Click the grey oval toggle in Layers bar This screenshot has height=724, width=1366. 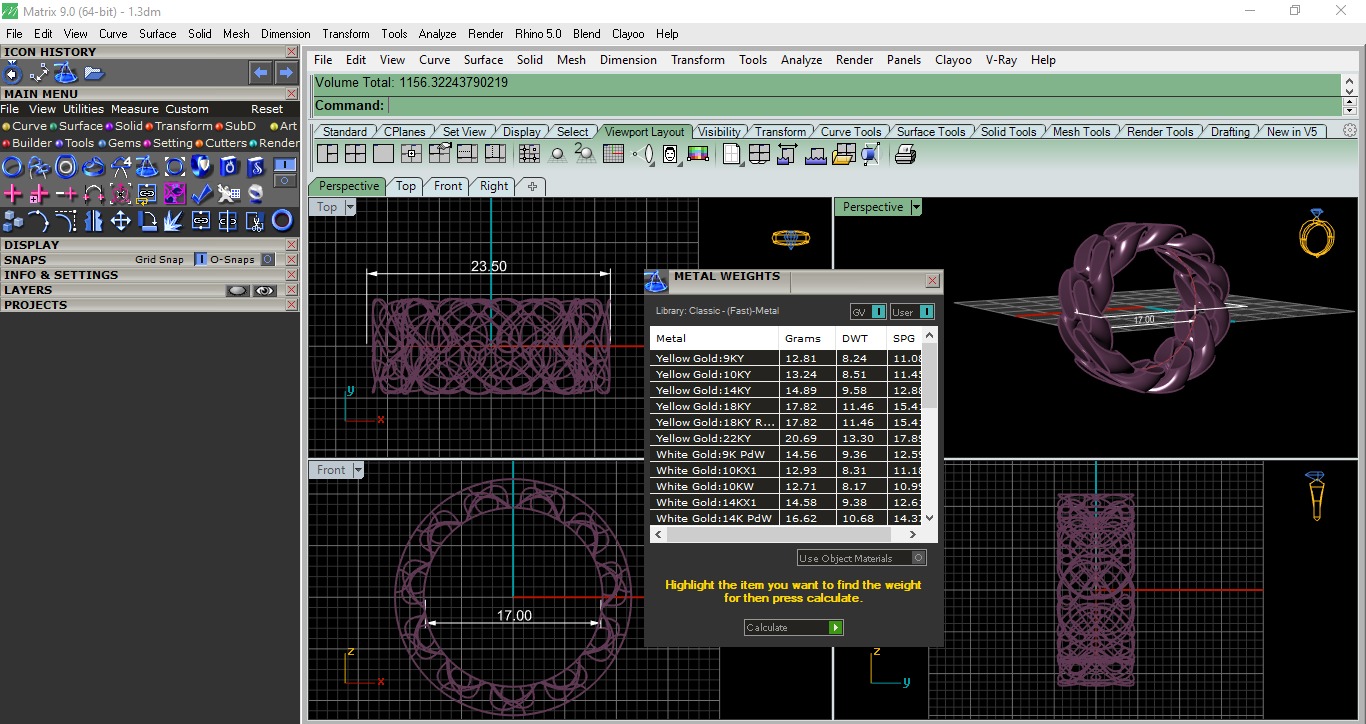click(237, 290)
